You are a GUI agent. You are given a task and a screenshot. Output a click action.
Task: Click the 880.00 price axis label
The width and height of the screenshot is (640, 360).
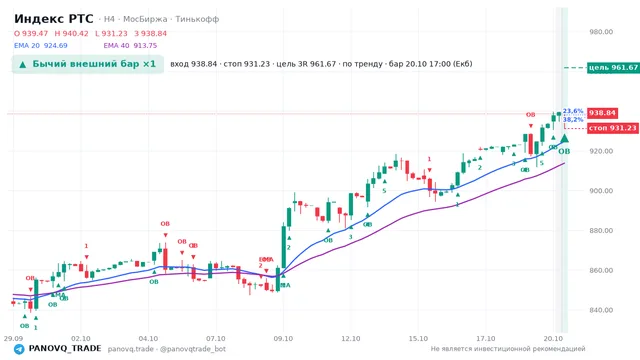coord(601,231)
